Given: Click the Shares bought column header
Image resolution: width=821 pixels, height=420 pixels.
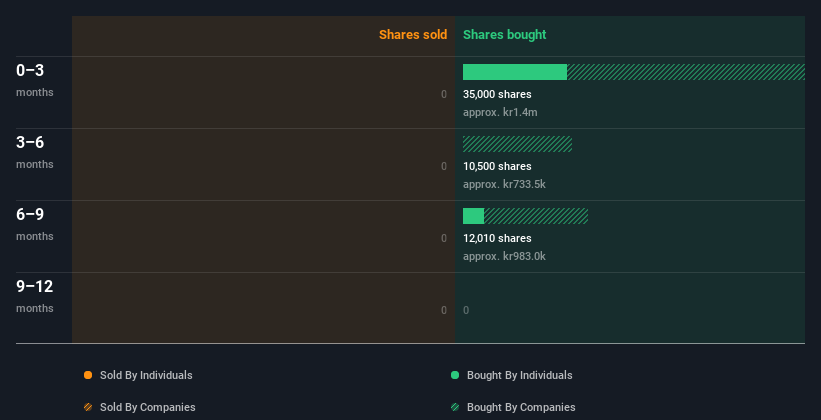Looking at the screenshot, I should pos(505,35).
